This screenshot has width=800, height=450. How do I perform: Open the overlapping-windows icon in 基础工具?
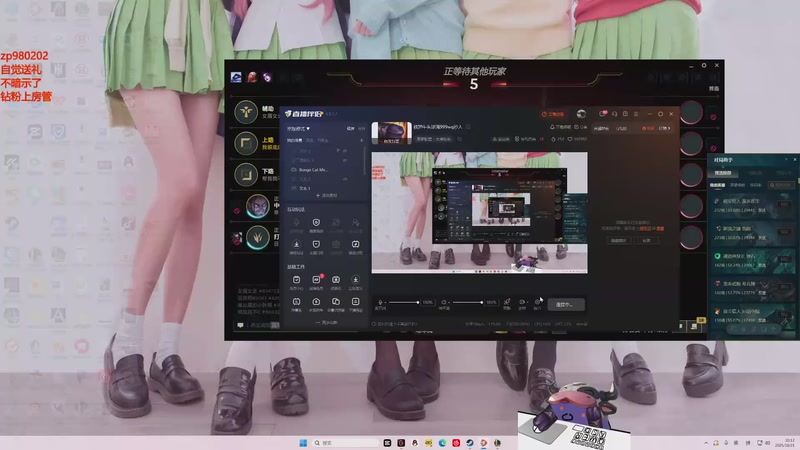click(336, 304)
